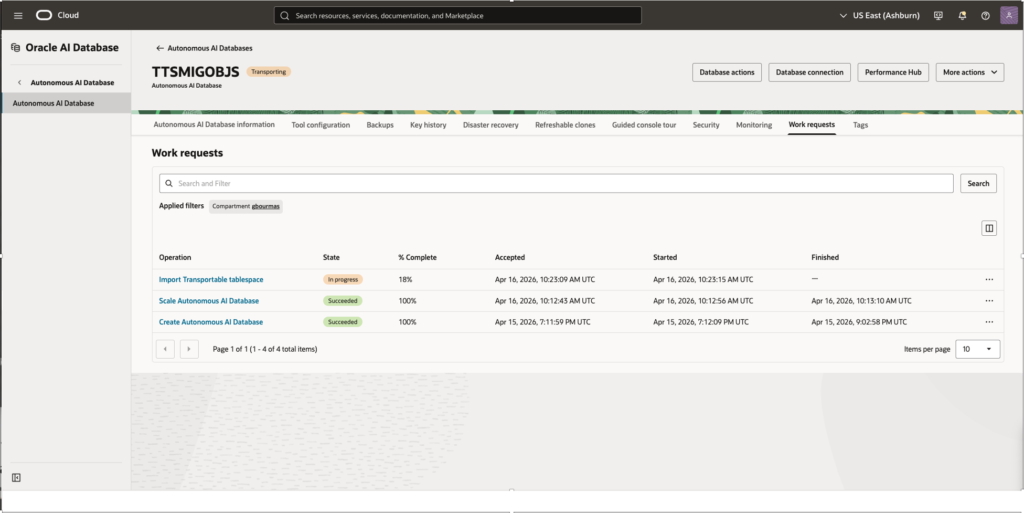Switch to the Security tab
1024x513 pixels.
click(x=706, y=125)
